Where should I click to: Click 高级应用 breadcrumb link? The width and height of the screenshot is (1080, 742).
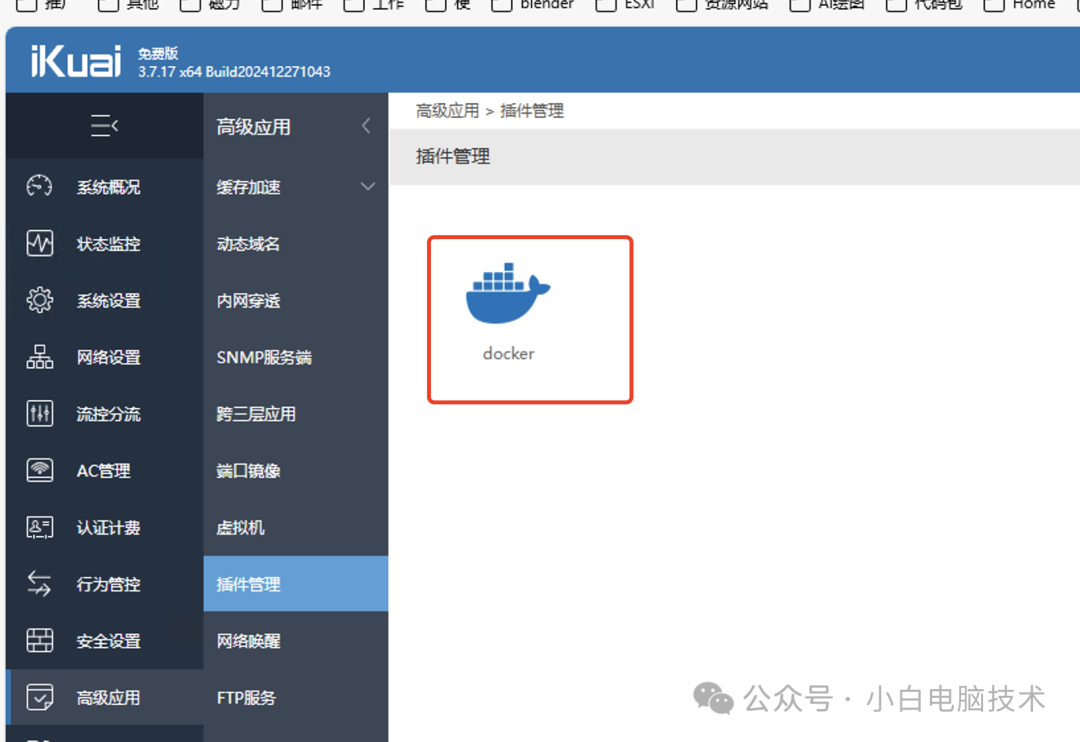point(447,110)
